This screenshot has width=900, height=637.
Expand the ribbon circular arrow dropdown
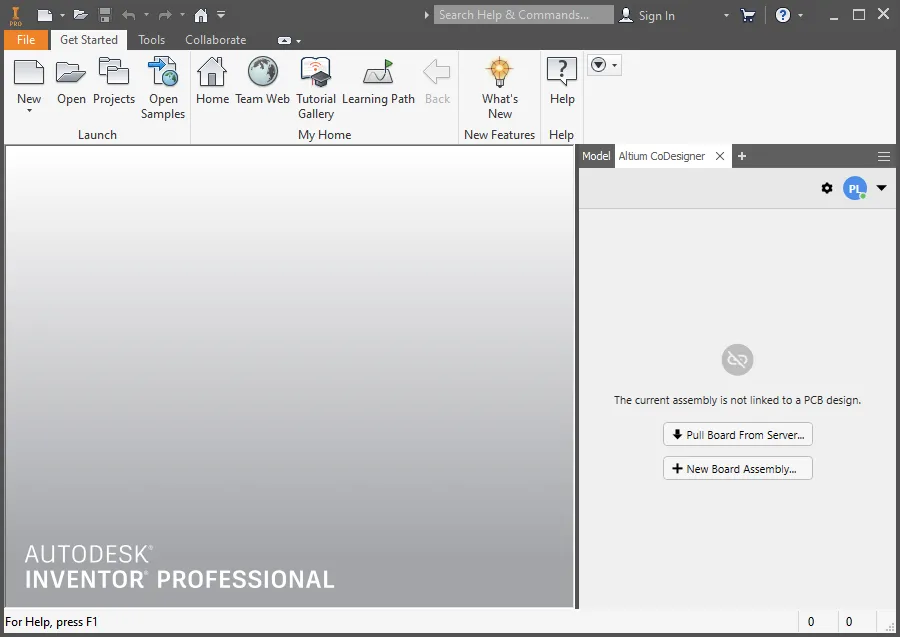[x=604, y=65]
